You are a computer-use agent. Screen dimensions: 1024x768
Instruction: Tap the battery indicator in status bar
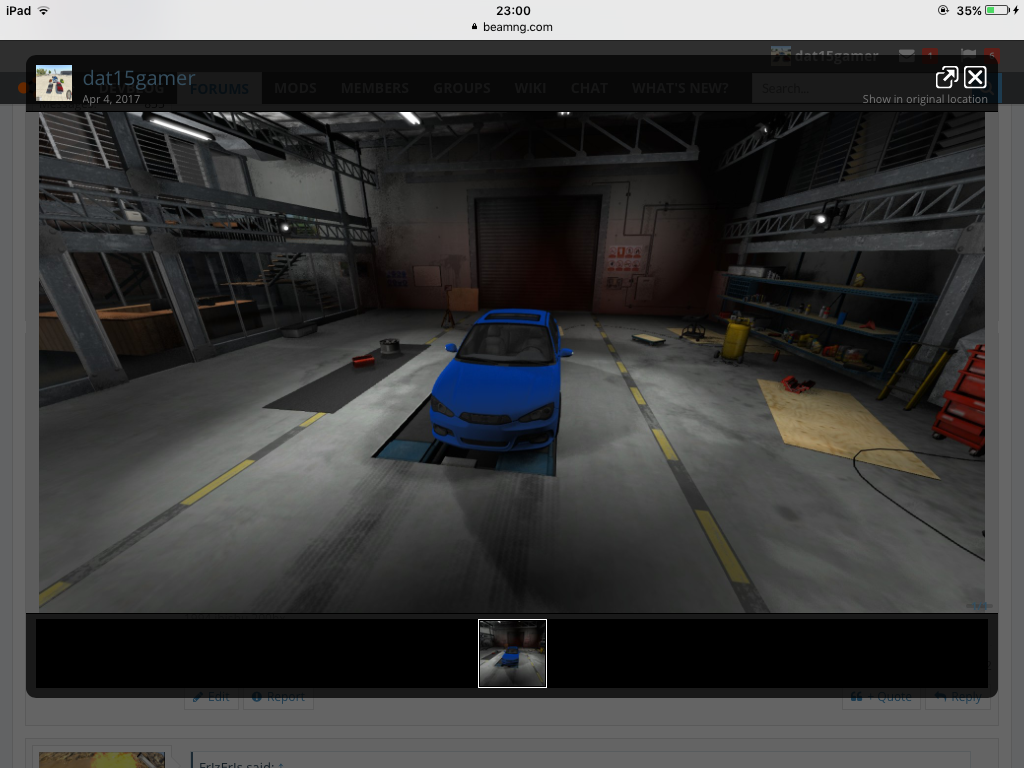click(x=997, y=10)
